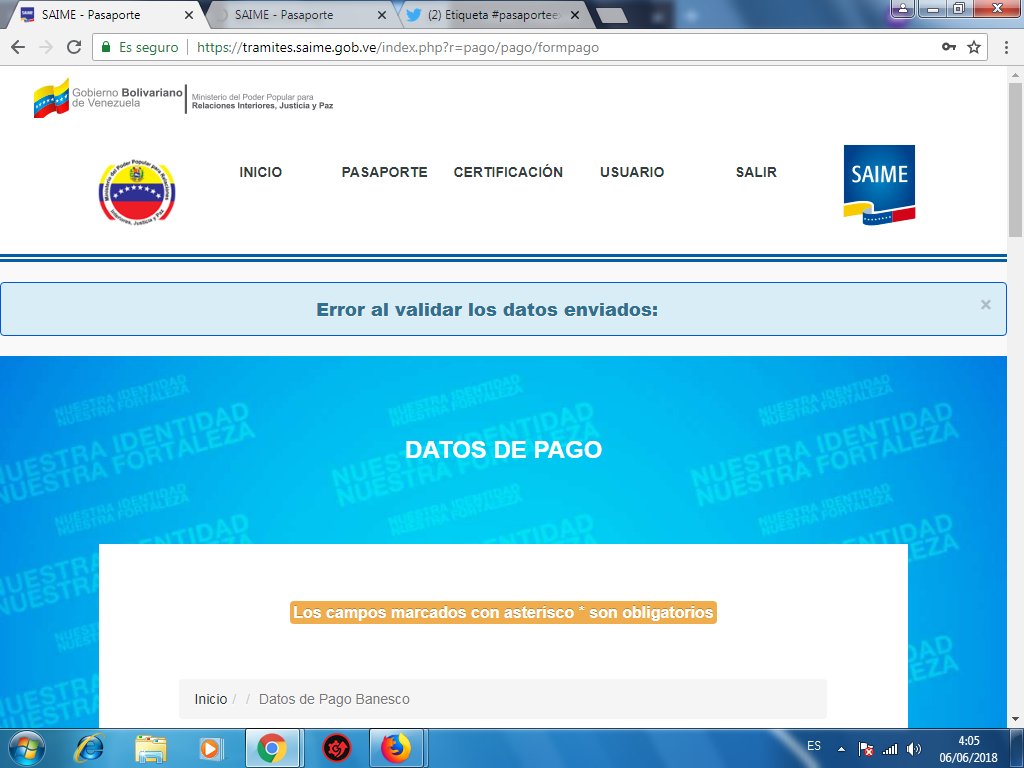Click the Datos de Pago Banesco breadcrumb
This screenshot has height=768, width=1024.
334,699
